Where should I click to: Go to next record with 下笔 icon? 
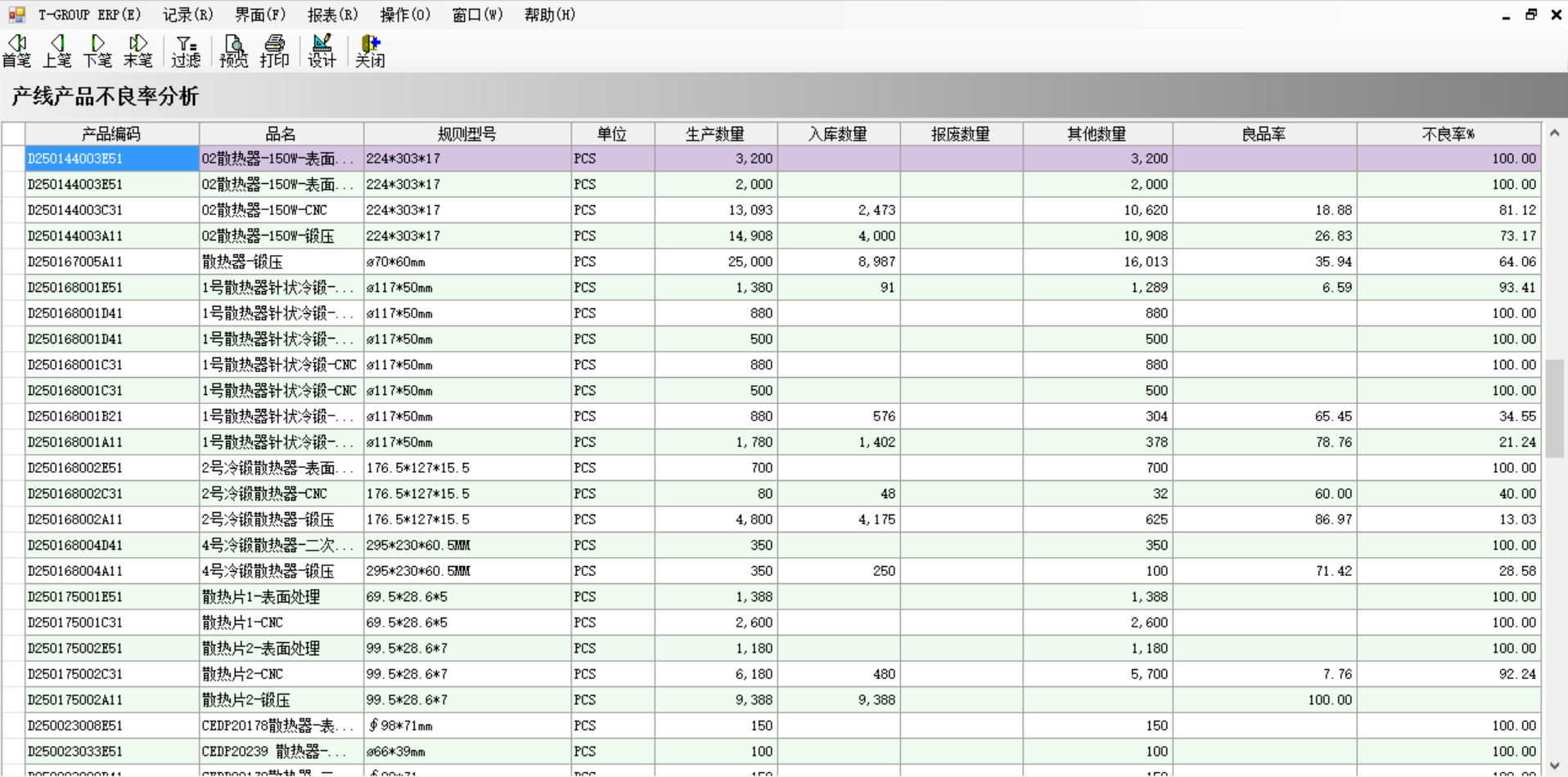(97, 51)
